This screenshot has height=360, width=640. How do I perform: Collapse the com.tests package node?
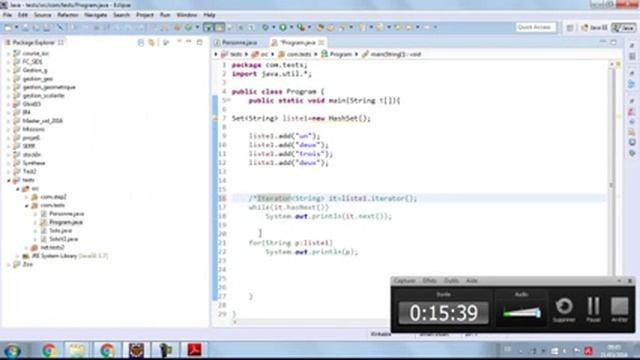pos(27,205)
